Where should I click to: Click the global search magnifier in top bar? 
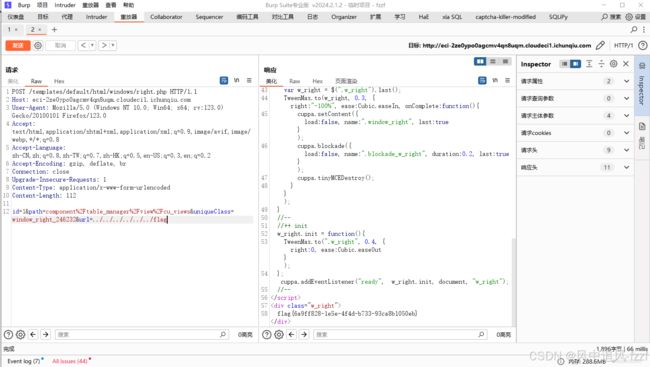coord(605,17)
